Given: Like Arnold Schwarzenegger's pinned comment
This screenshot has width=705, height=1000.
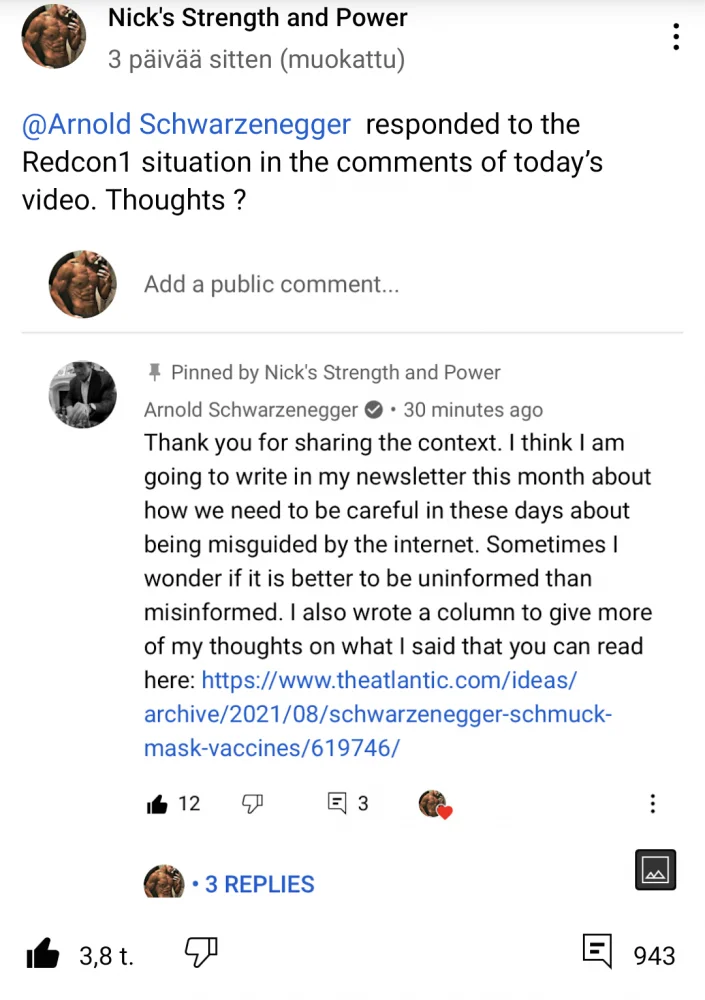Looking at the screenshot, I should click(157, 803).
